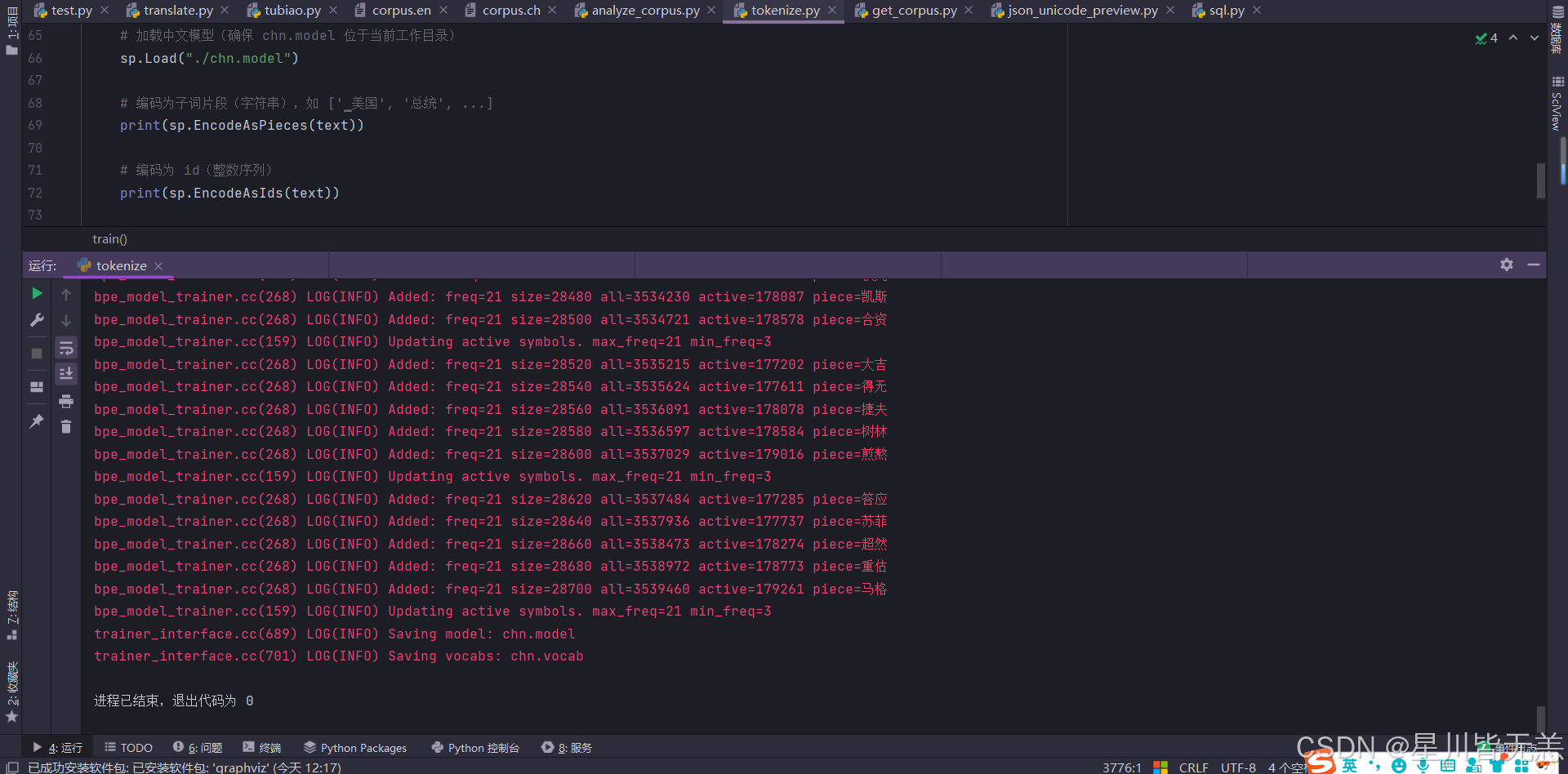Clear console with the trash icon
Screen dimensions: 1568x774
66,427
